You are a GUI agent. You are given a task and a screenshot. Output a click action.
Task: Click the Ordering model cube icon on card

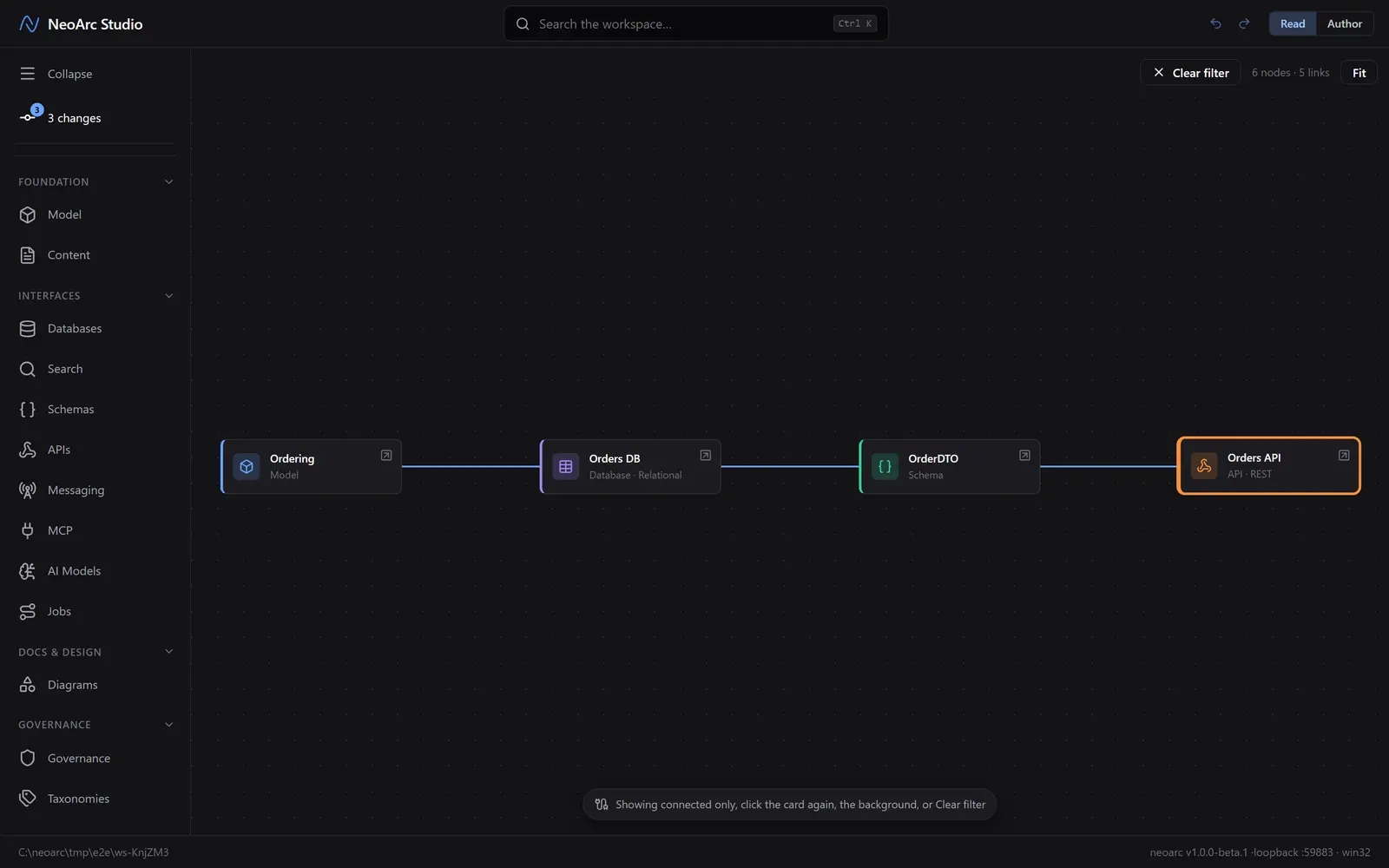point(247,467)
